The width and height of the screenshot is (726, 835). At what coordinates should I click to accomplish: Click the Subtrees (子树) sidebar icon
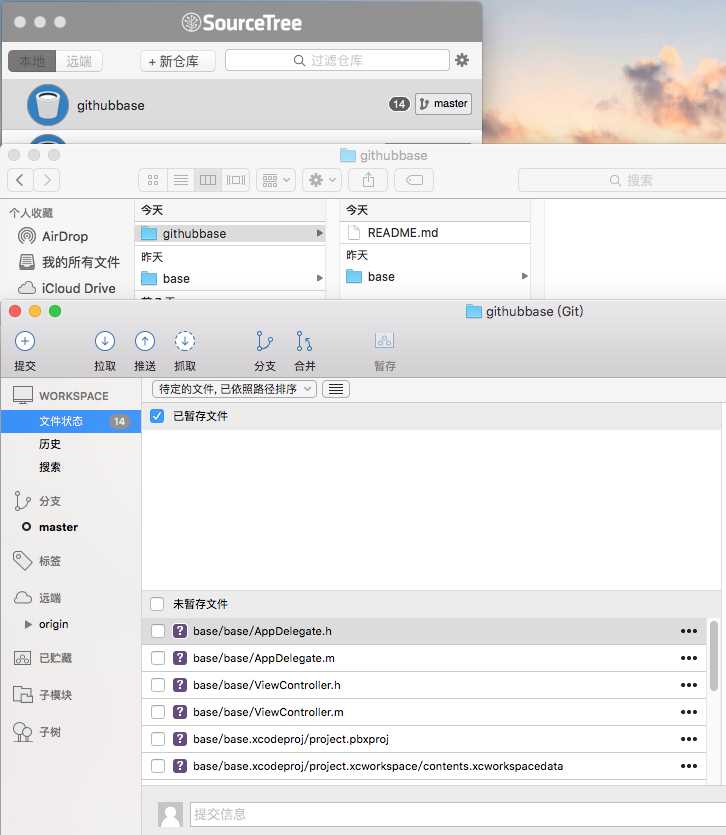pos(22,732)
